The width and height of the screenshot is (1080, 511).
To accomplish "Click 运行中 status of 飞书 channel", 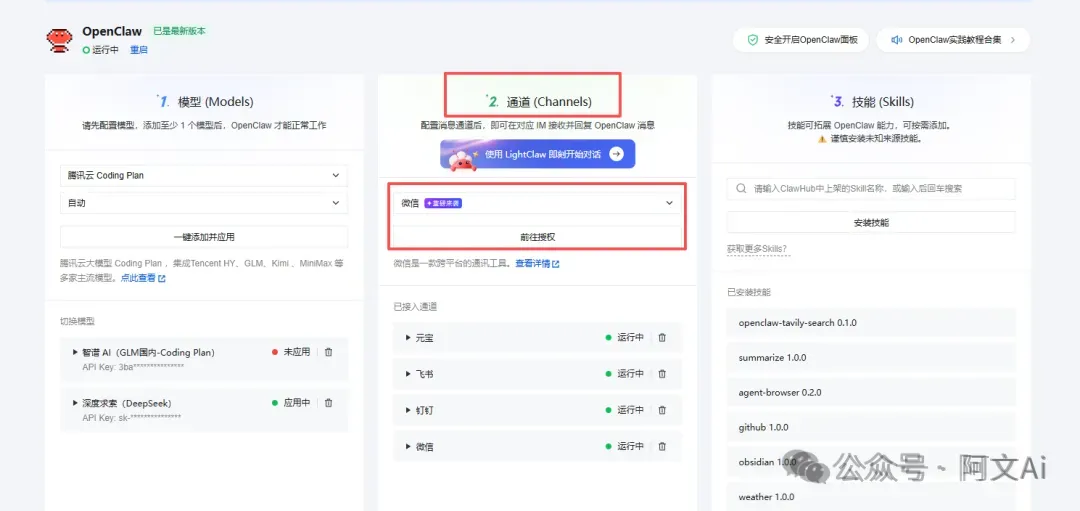I will coord(624,374).
